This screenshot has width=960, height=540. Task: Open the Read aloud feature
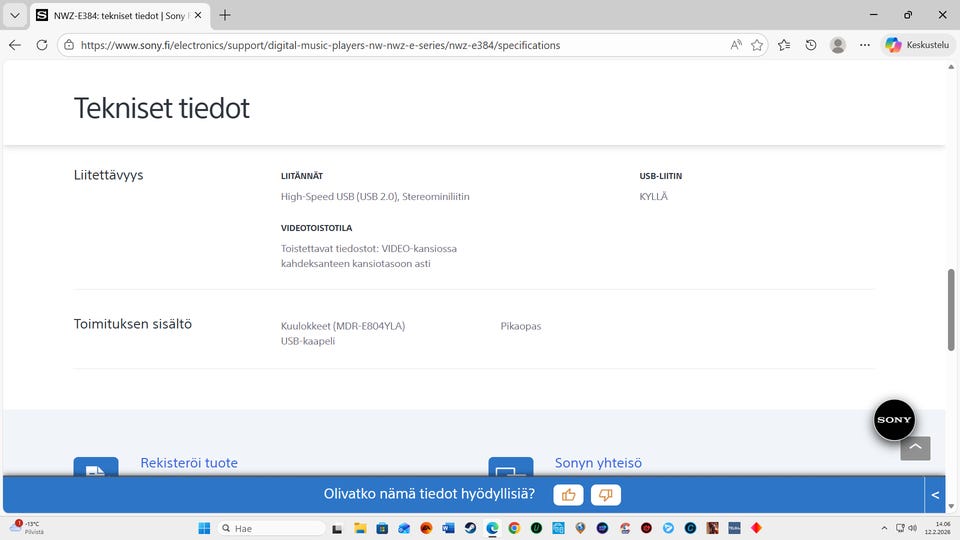click(736, 45)
